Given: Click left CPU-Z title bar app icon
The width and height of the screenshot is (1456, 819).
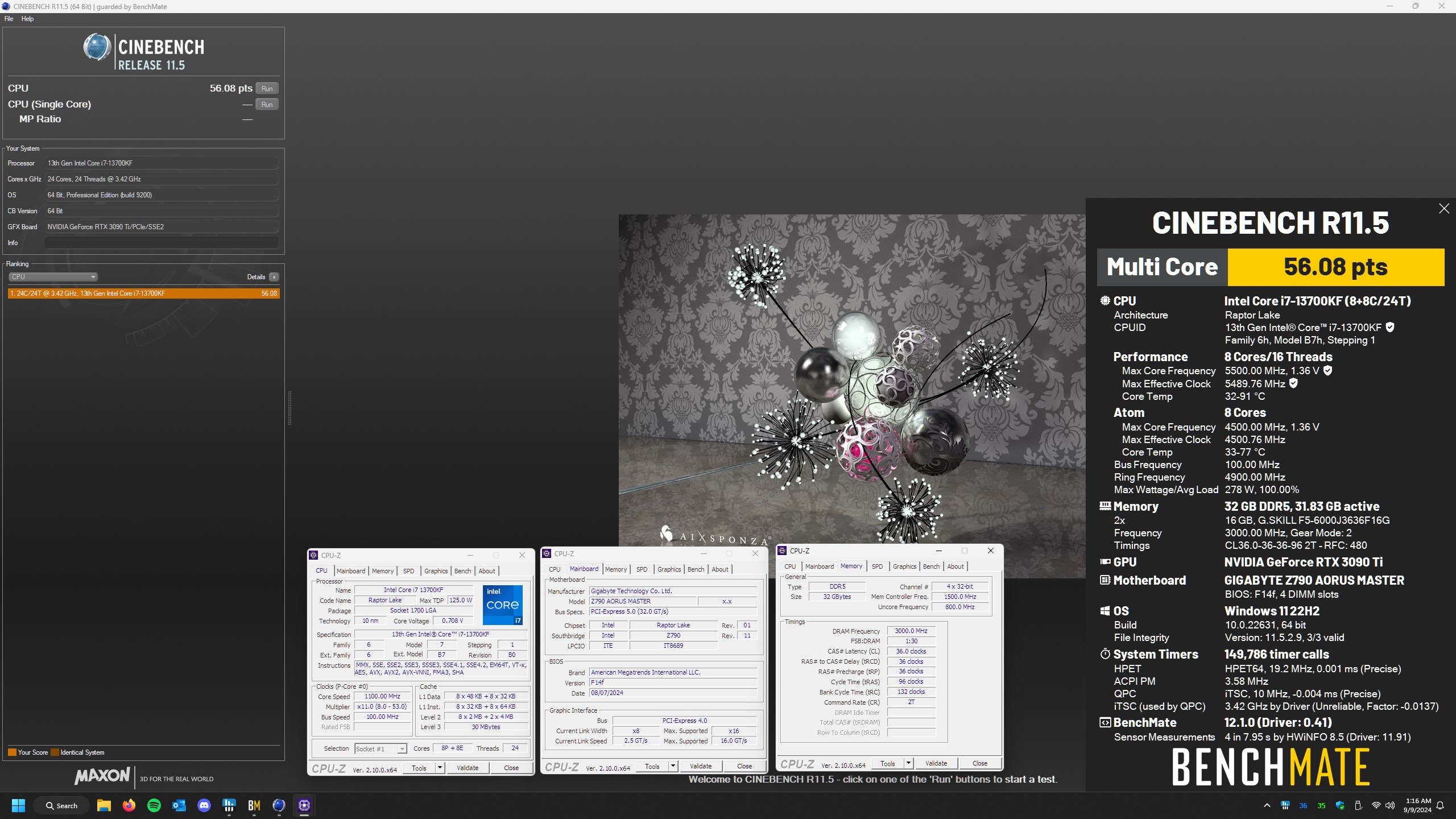Looking at the screenshot, I should (x=313, y=555).
